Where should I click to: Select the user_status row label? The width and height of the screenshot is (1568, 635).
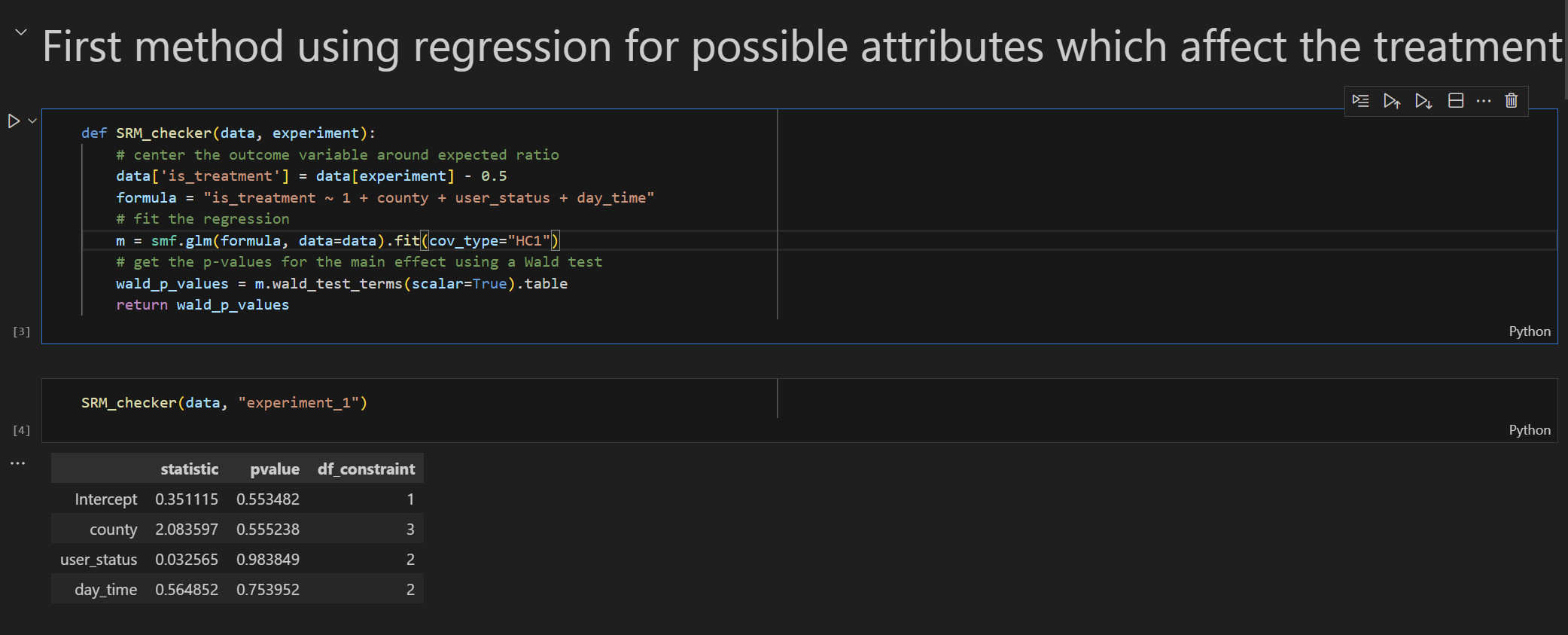click(99, 560)
